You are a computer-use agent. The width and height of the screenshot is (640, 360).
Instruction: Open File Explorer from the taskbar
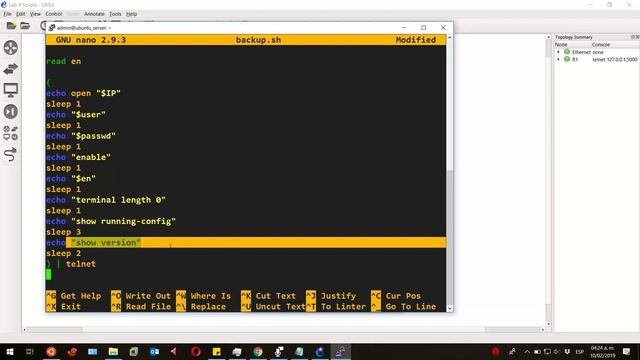point(113,351)
